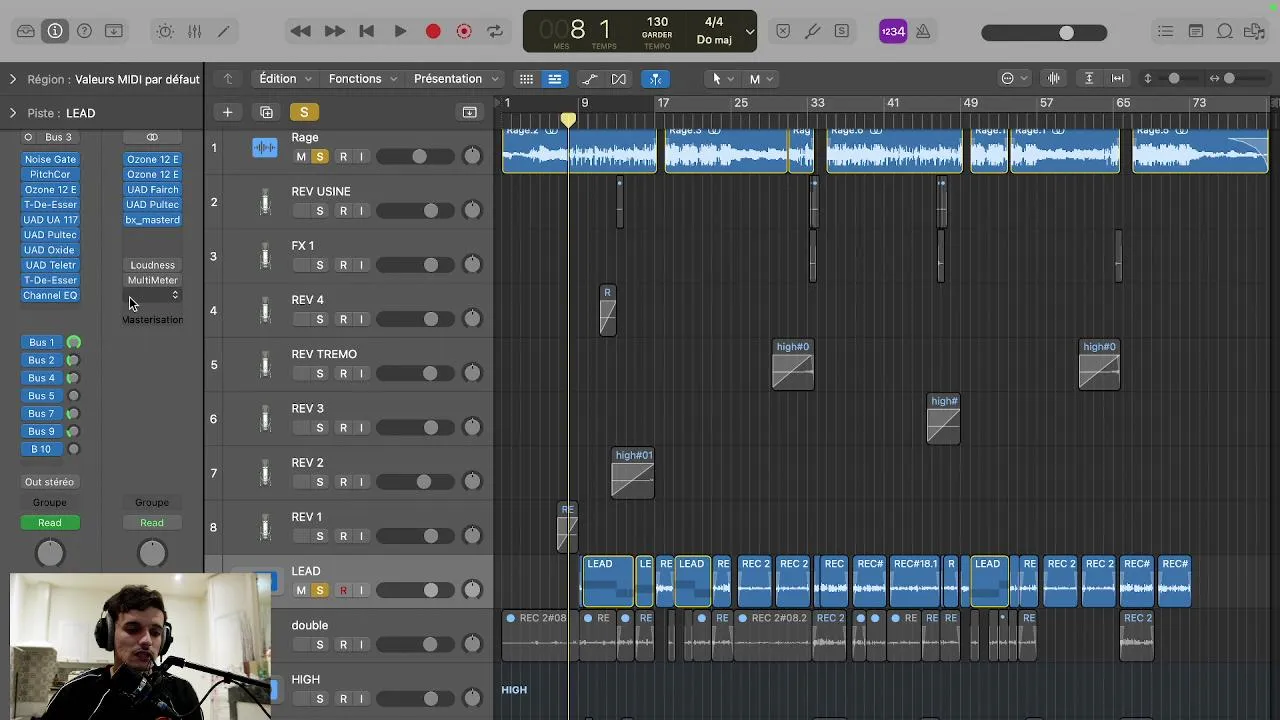Select Bus 1 send slot
Viewport: 1280px width, 720px height.
click(41, 342)
